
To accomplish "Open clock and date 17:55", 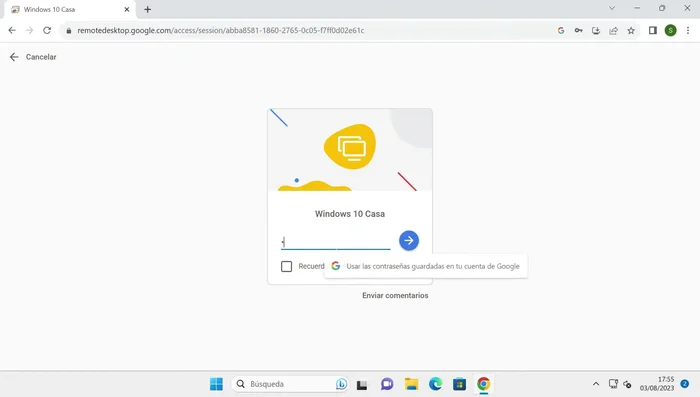I will coord(657,384).
